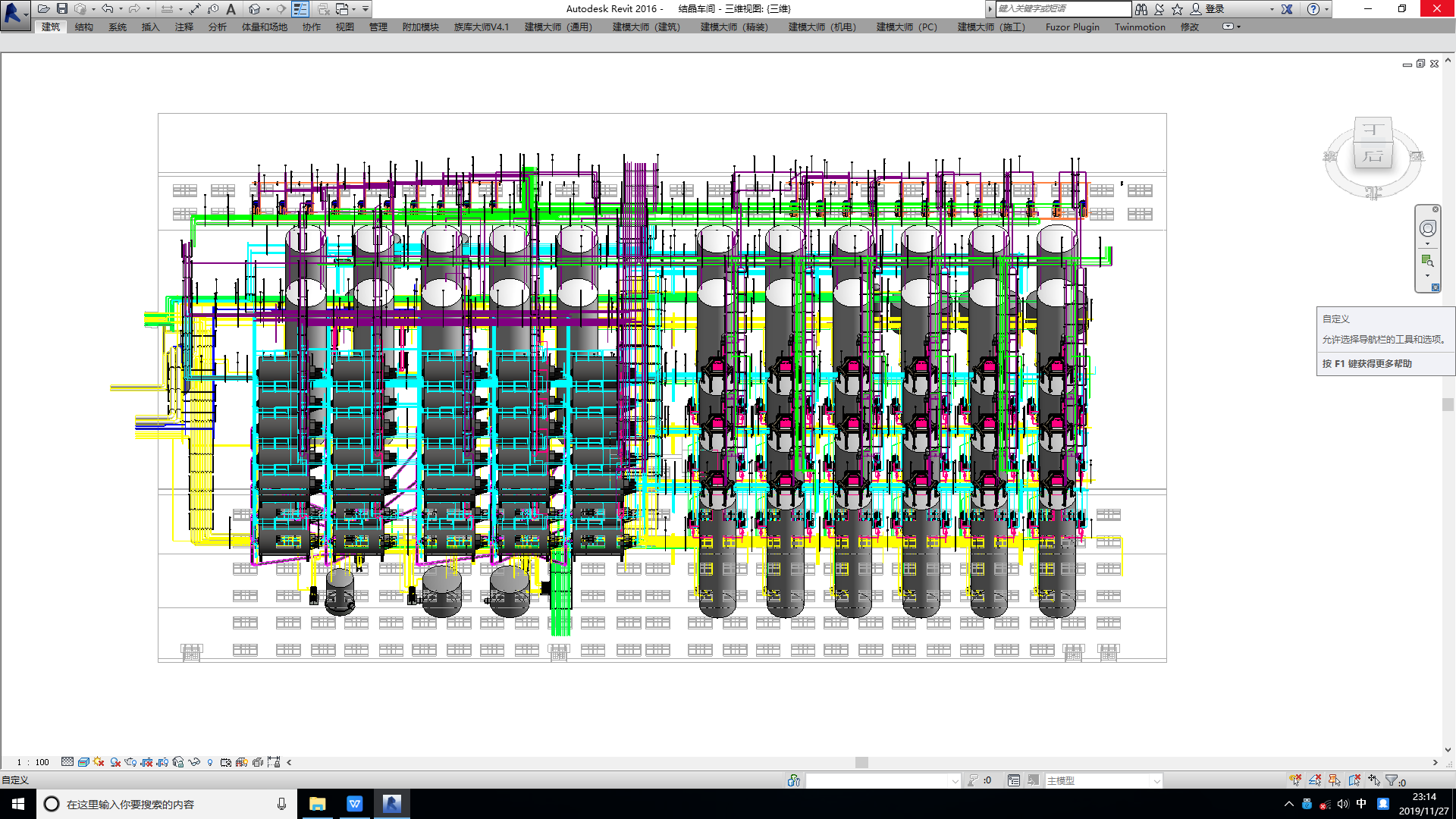Screen dimensions: 1456x819
Task: Toggle Shadows off/on icon
Action: pos(115,762)
